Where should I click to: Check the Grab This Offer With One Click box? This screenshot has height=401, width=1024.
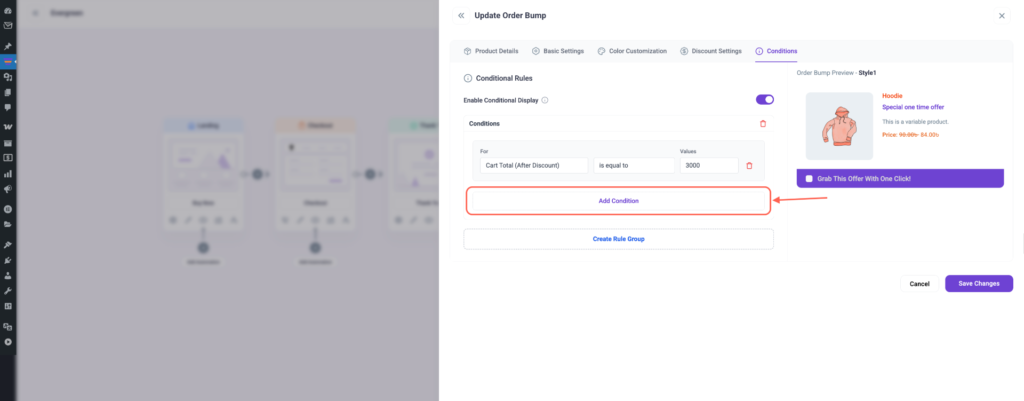[809, 178]
